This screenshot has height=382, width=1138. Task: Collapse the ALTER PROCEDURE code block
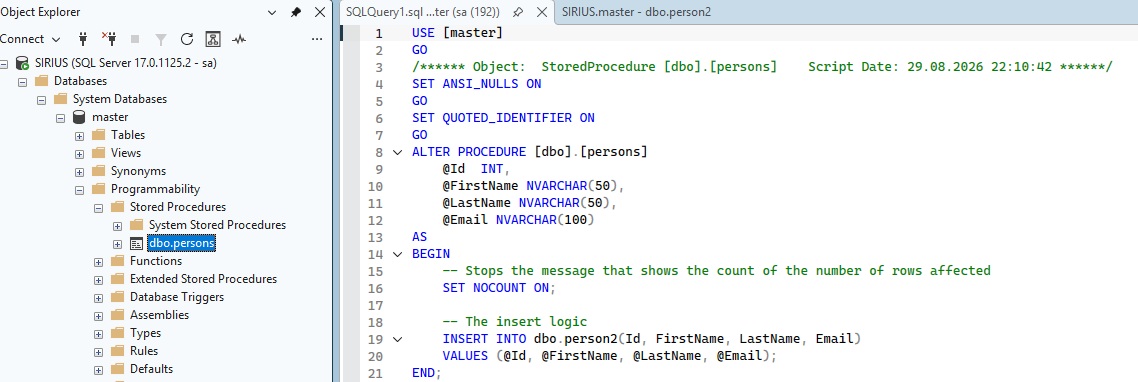pyautogui.click(x=397, y=152)
